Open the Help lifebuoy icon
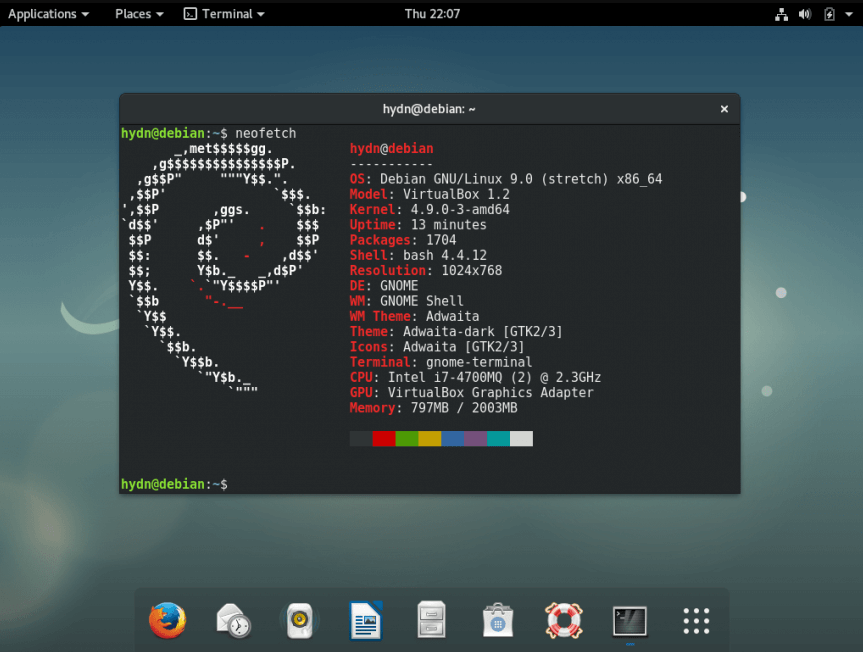 564,621
